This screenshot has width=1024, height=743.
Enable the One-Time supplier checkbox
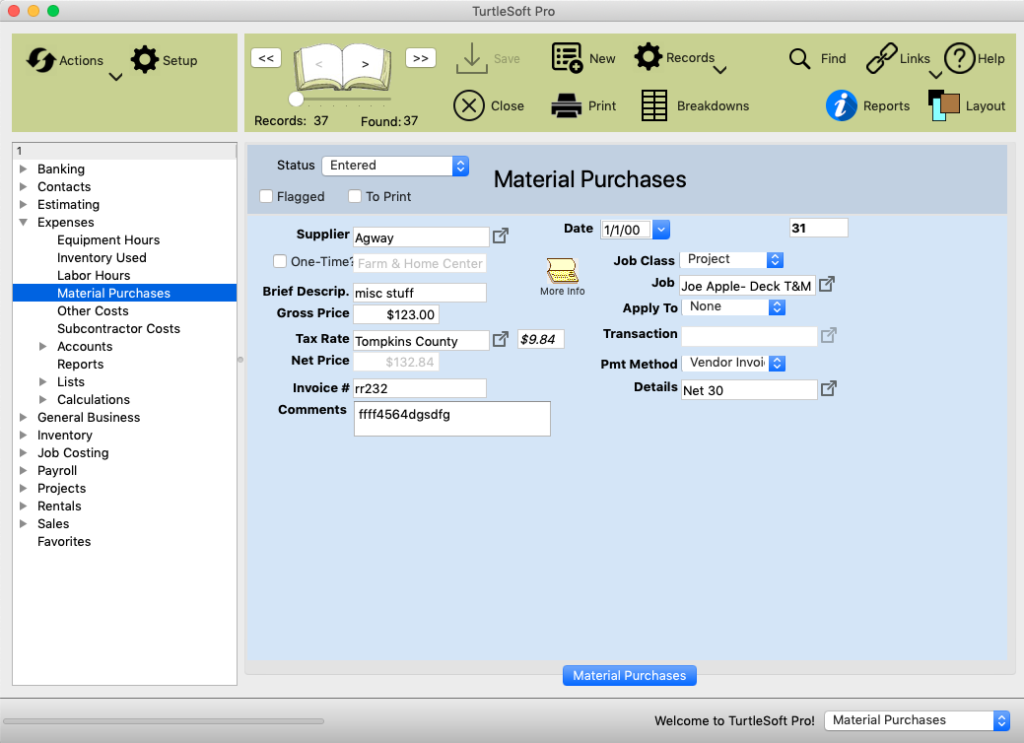tap(280, 261)
